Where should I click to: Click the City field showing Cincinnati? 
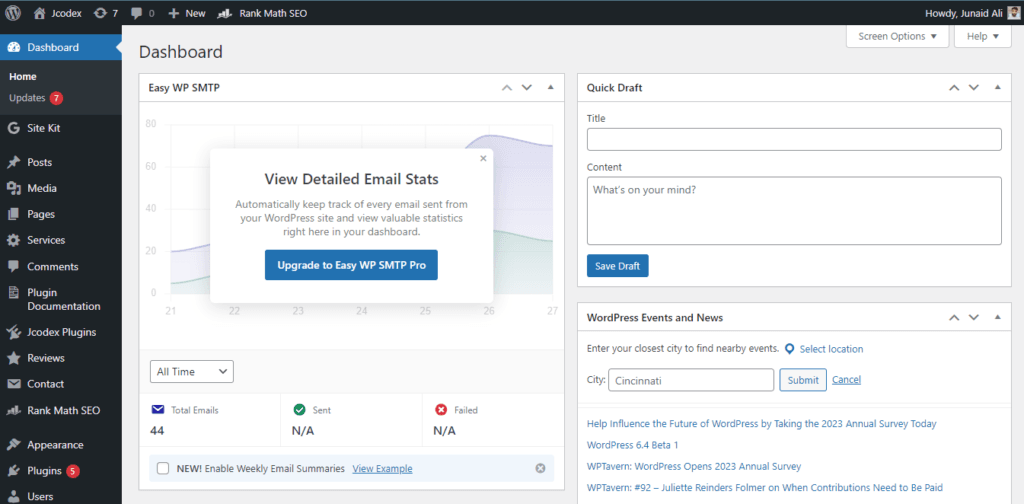point(691,380)
